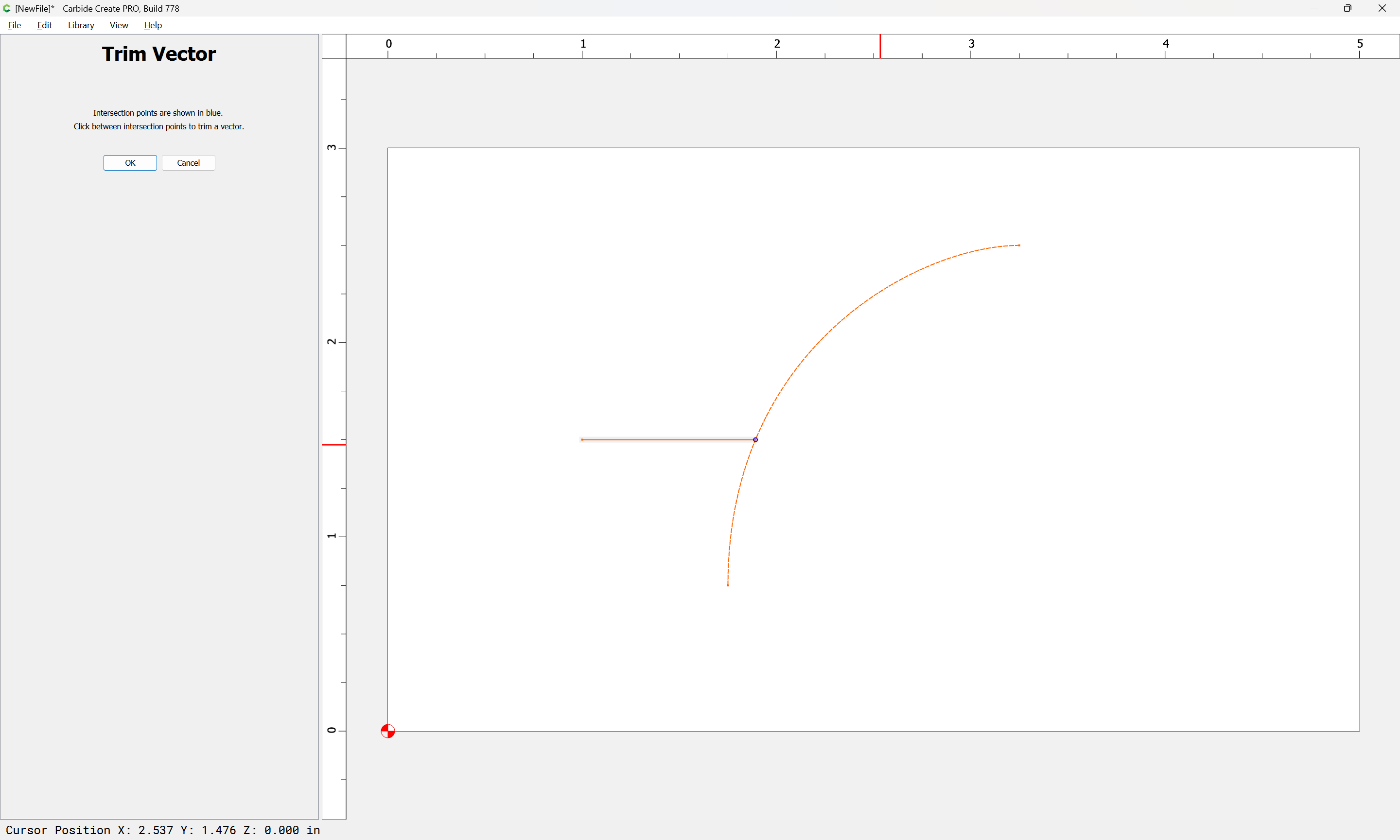
Task: Click 'Intersection points are shown in blue.' text
Action: tap(158, 113)
